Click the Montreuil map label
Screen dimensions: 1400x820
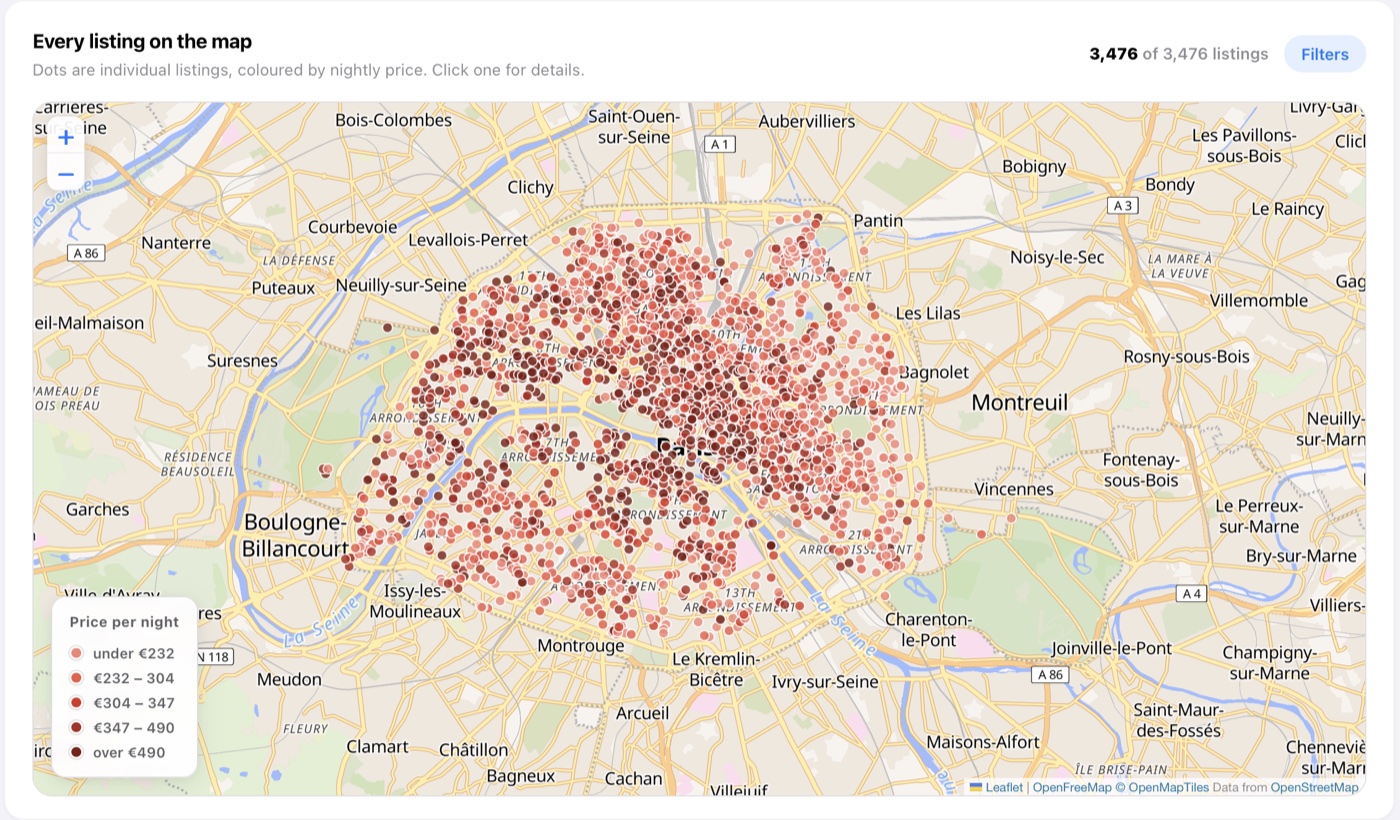1020,402
